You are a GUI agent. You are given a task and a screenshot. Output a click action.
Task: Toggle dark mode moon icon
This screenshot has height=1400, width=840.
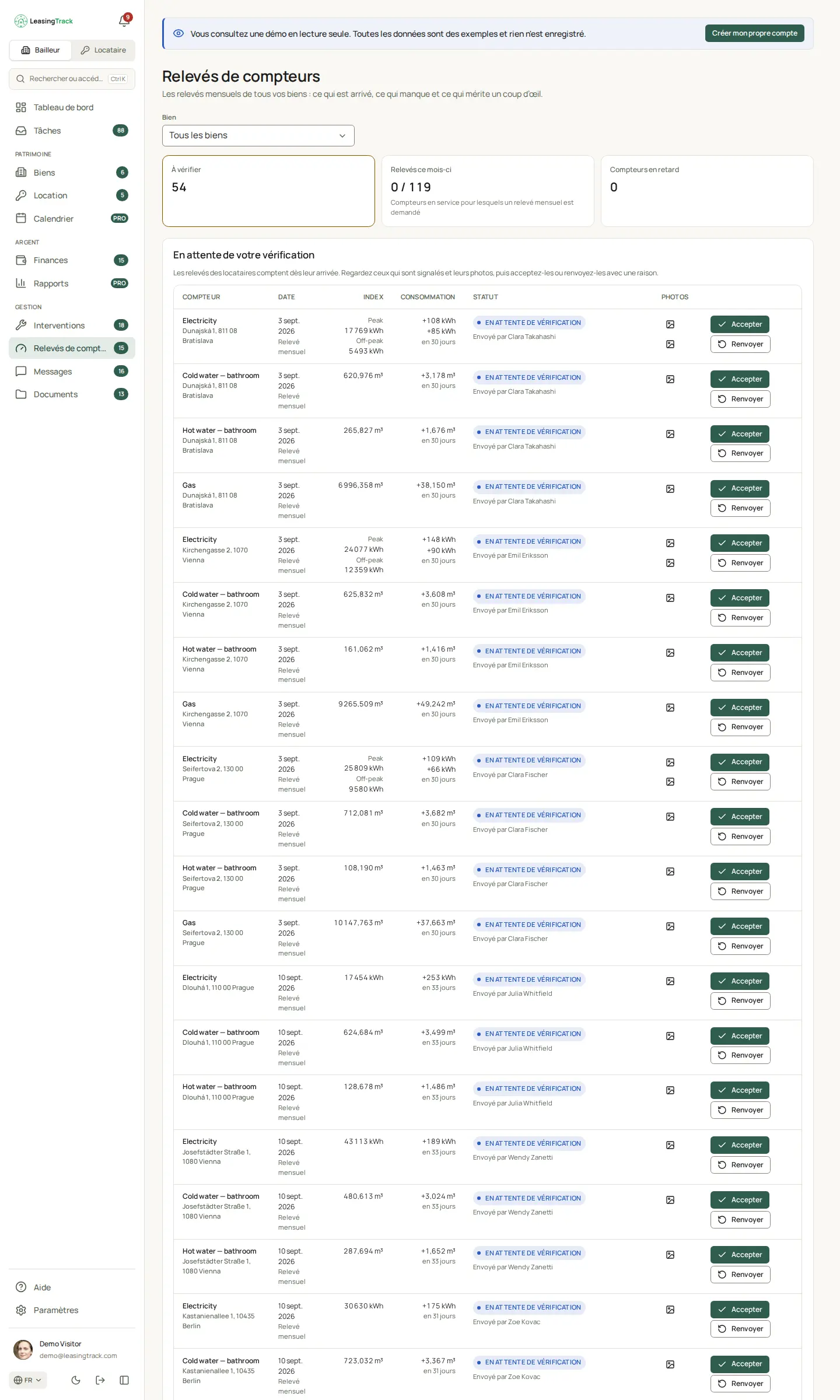[76, 1380]
